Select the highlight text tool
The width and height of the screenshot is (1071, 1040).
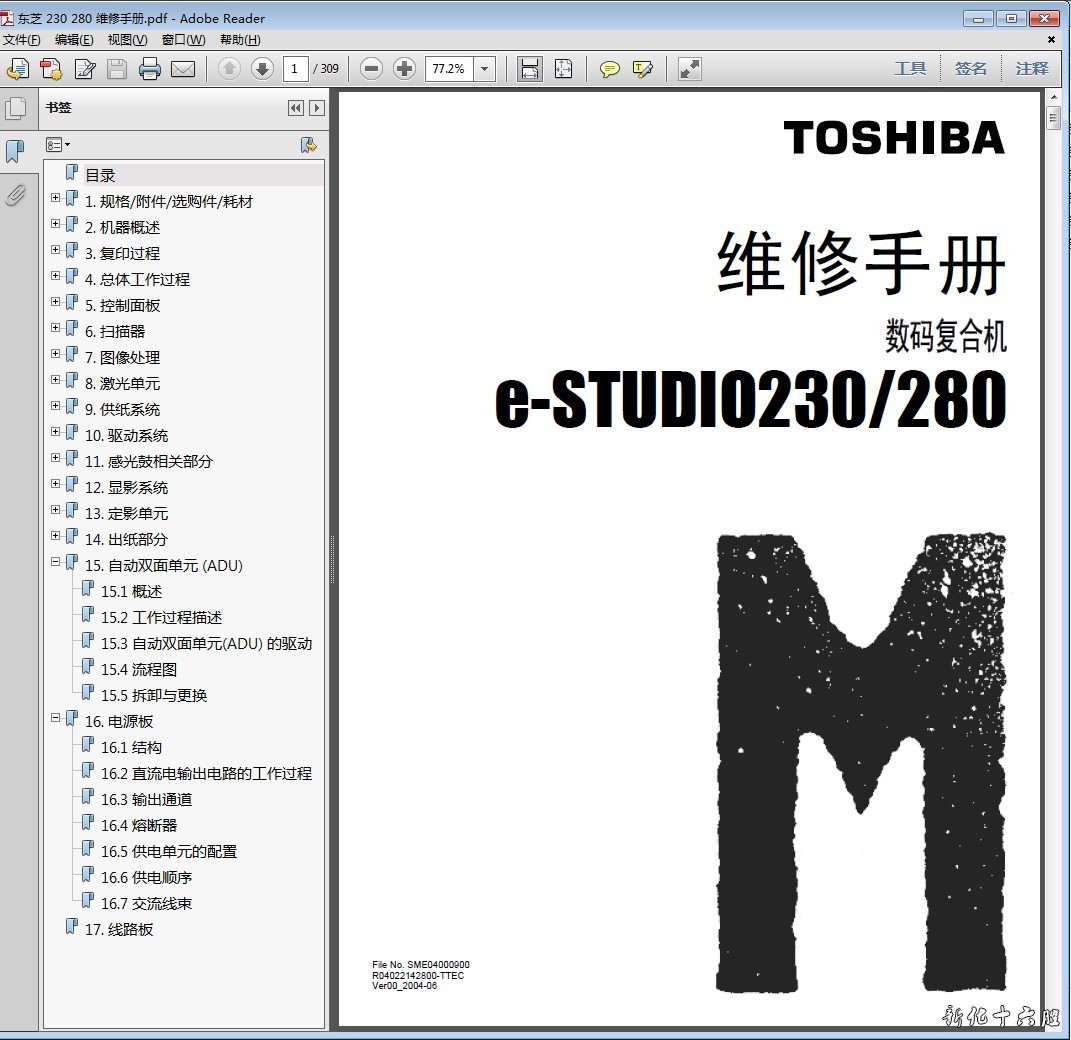pyautogui.click(x=642, y=69)
